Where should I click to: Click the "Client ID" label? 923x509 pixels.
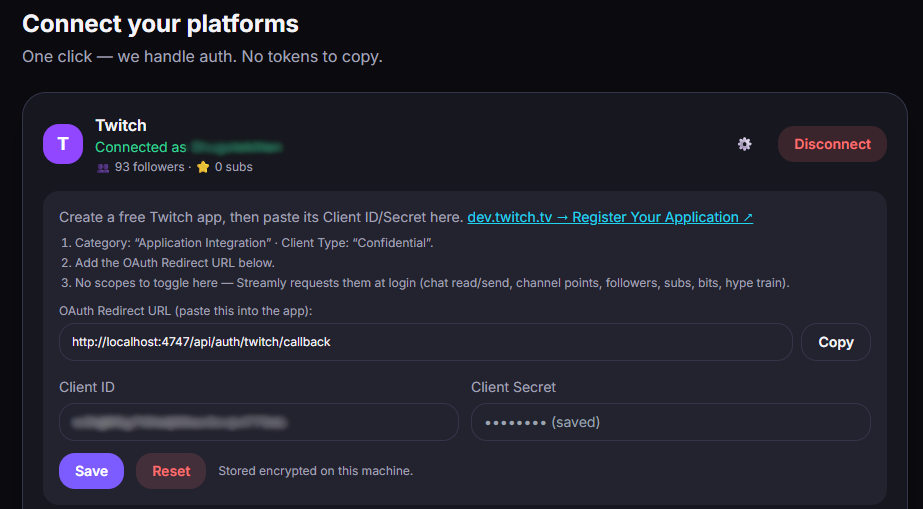point(87,387)
